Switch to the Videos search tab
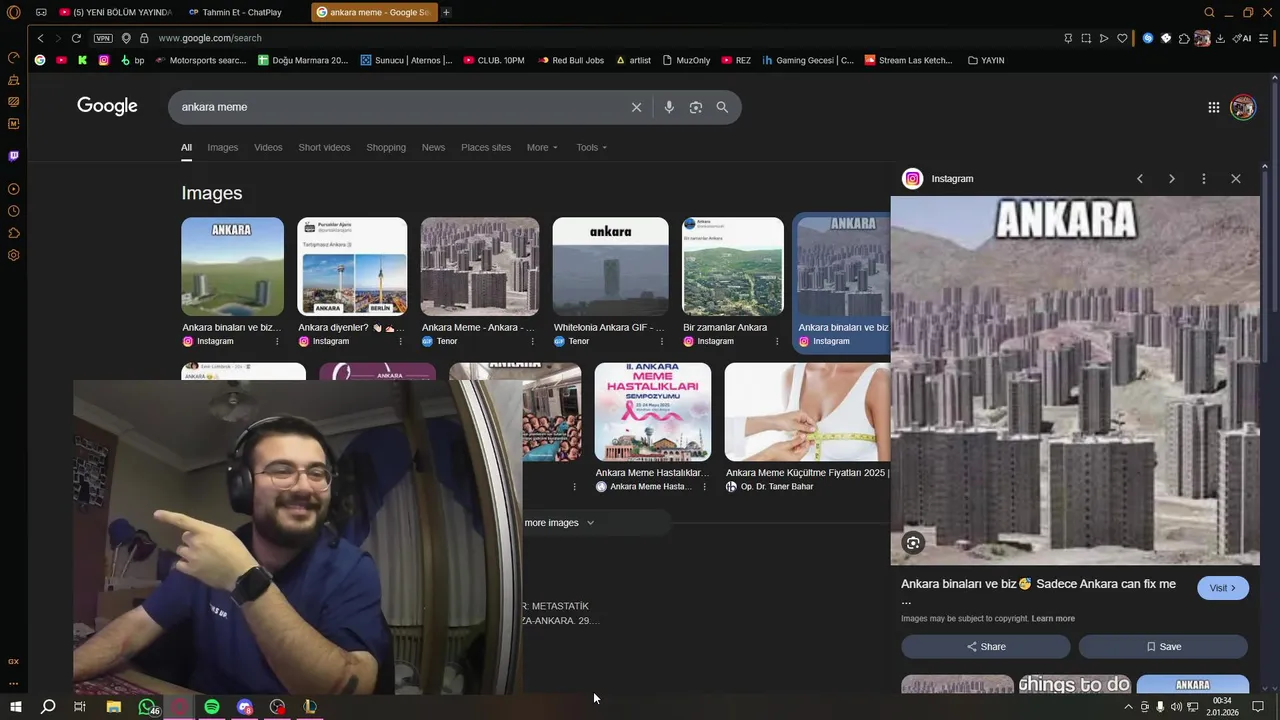Image resolution: width=1280 pixels, height=720 pixels. (x=268, y=147)
